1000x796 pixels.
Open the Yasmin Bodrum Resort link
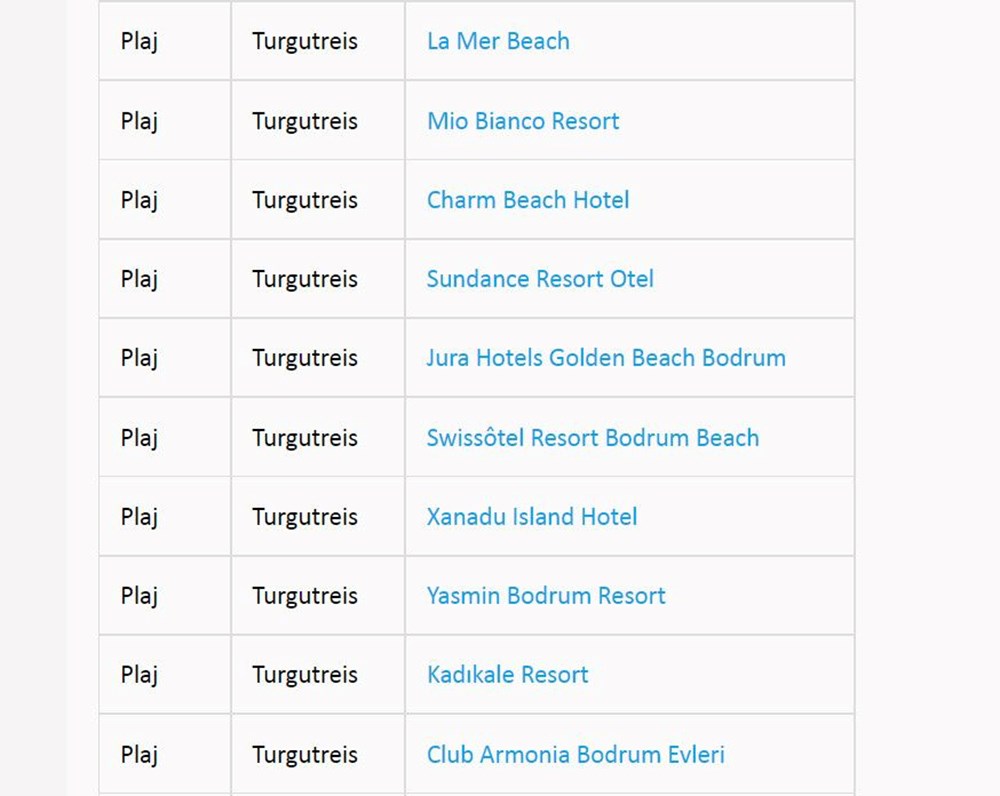(x=546, y=596)
